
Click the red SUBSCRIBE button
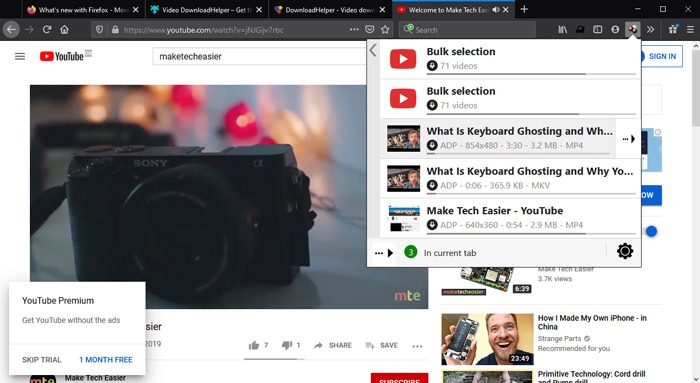[x=399, y=378]
